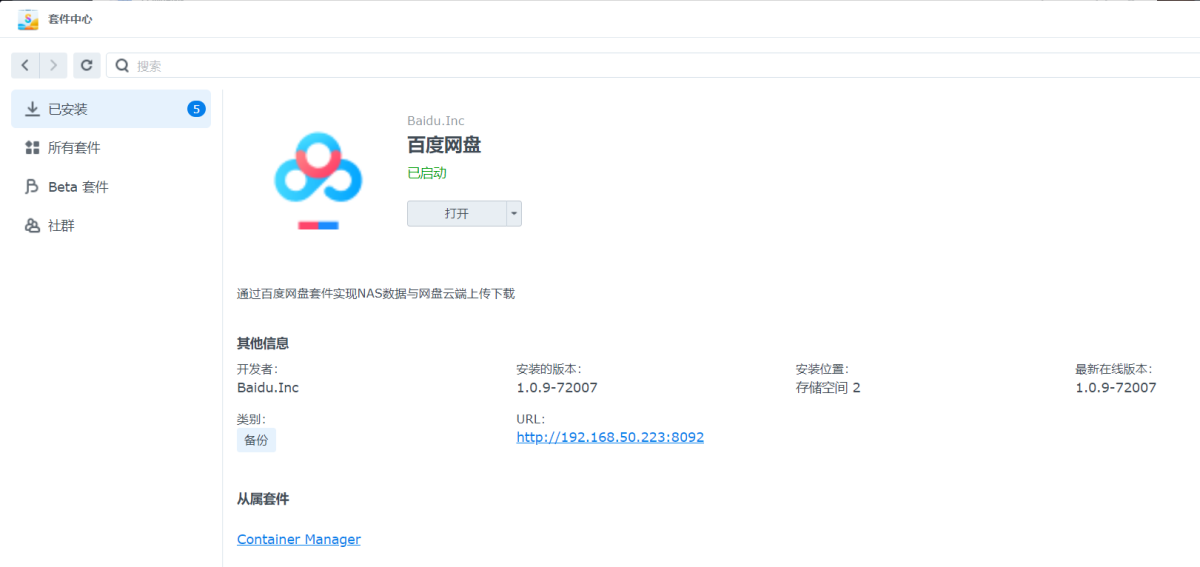This screenshot has width=1200, height=567.
Task: Open the http://192.168.50.223:8092 link
Action: click(610, 437)
